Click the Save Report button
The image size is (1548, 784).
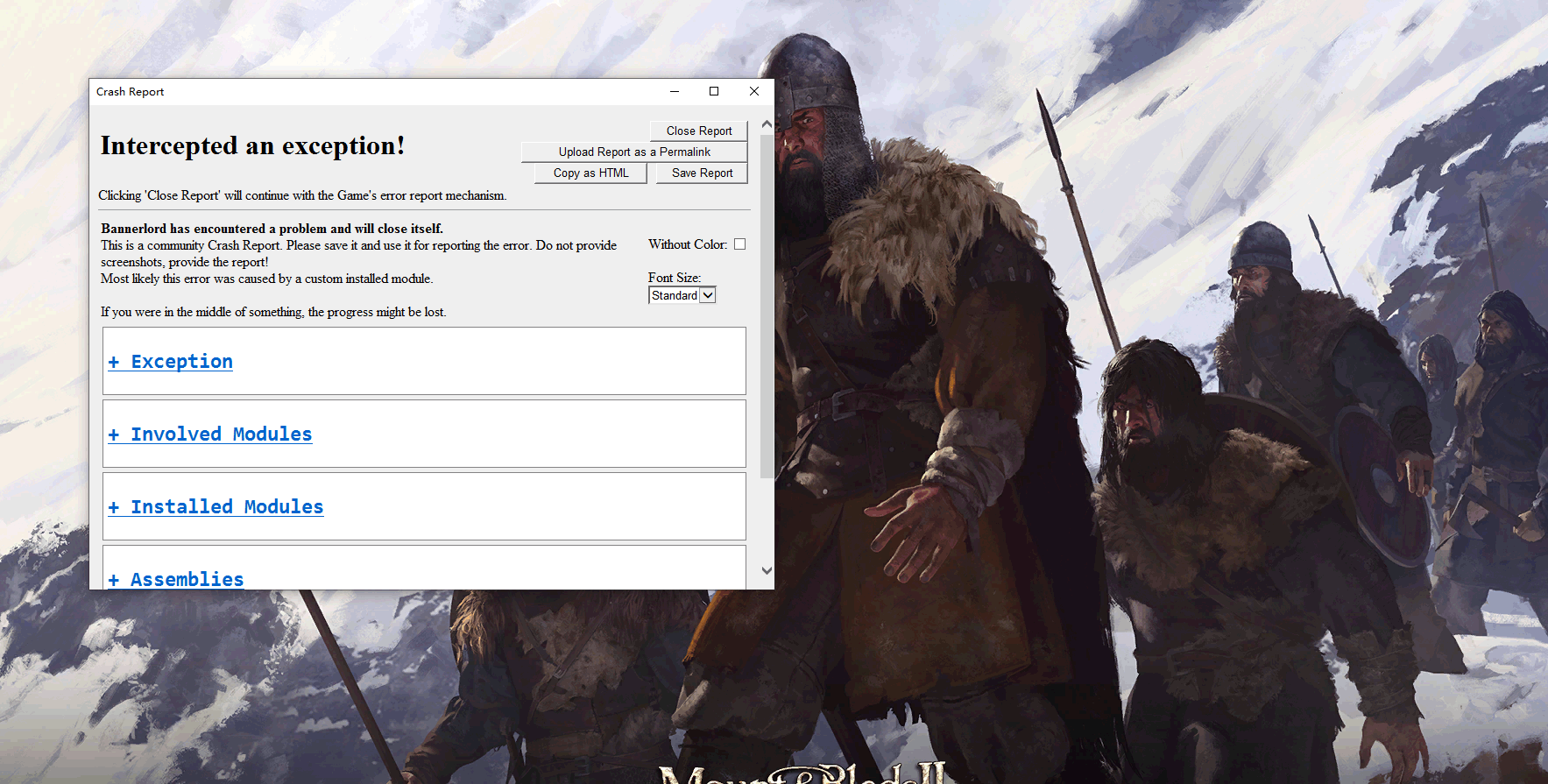702,173
